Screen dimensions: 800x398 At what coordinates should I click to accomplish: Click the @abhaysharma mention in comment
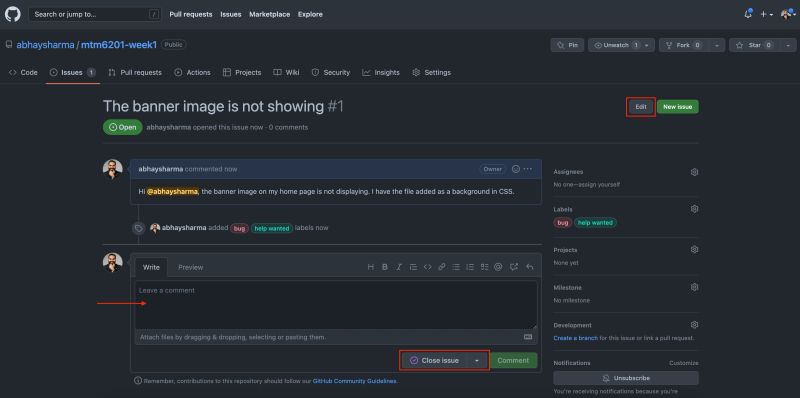pyautogui.click(x=172, y=192)
